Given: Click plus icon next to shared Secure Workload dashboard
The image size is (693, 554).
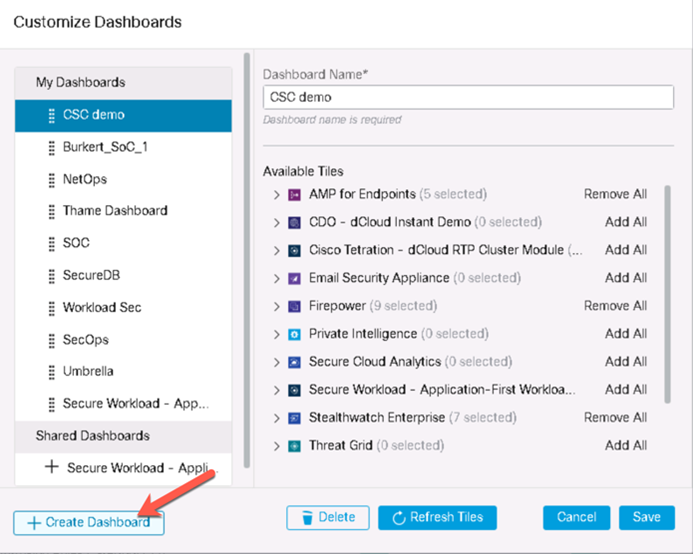Looking at the screenshot, I should [52, 467].
